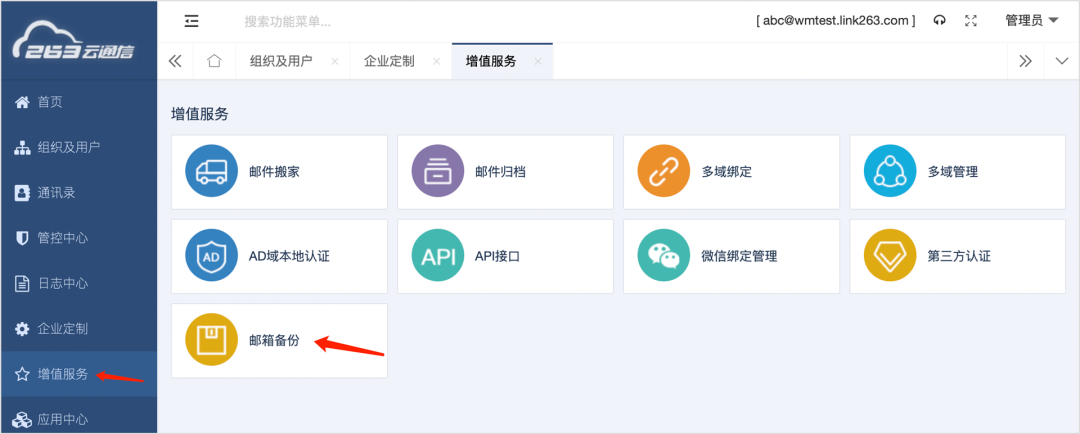
Task: Click the 微信绑定管理 WeChat icon
Action: click(x=663, y=256)
